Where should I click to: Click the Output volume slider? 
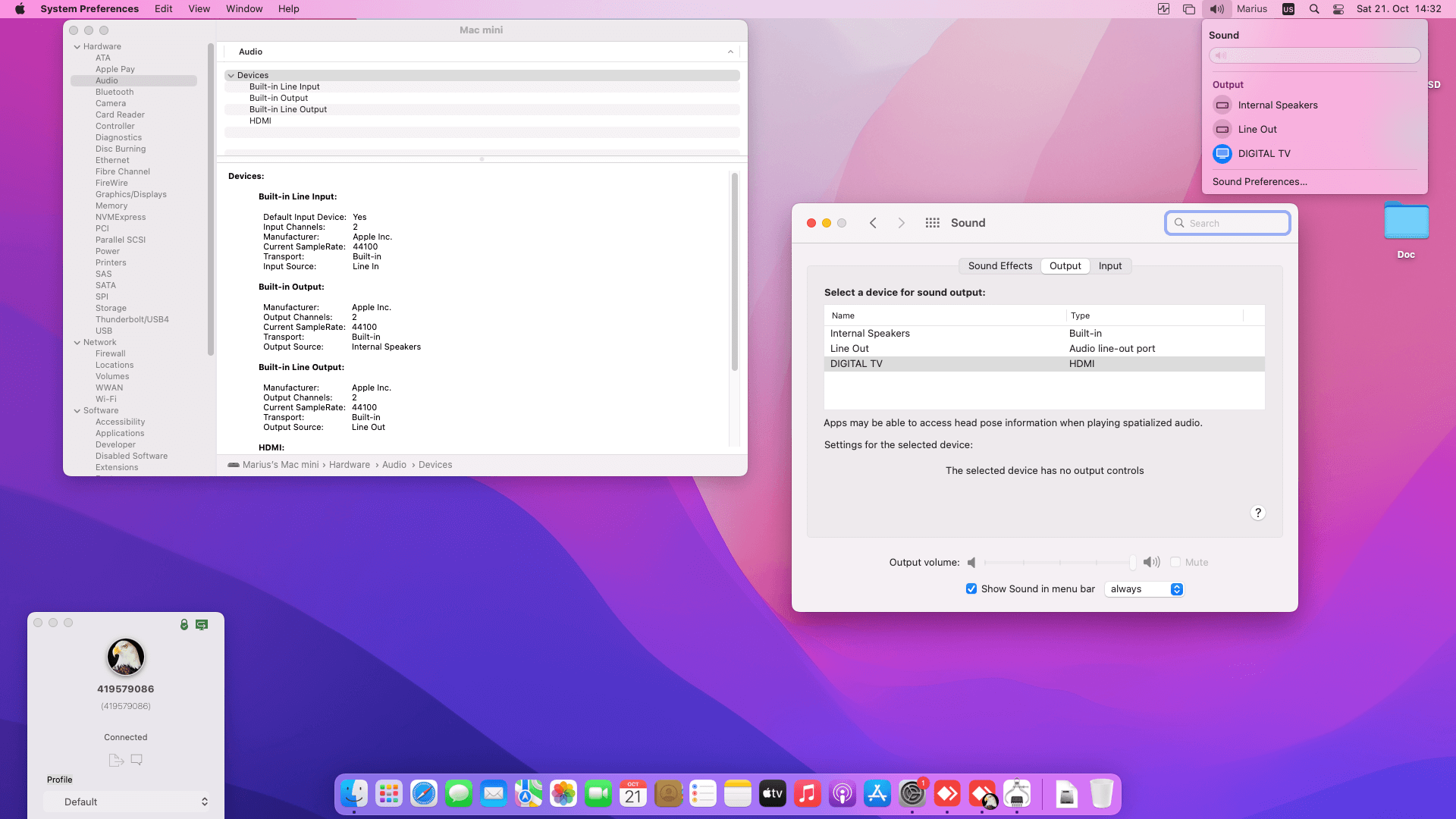1058,563
